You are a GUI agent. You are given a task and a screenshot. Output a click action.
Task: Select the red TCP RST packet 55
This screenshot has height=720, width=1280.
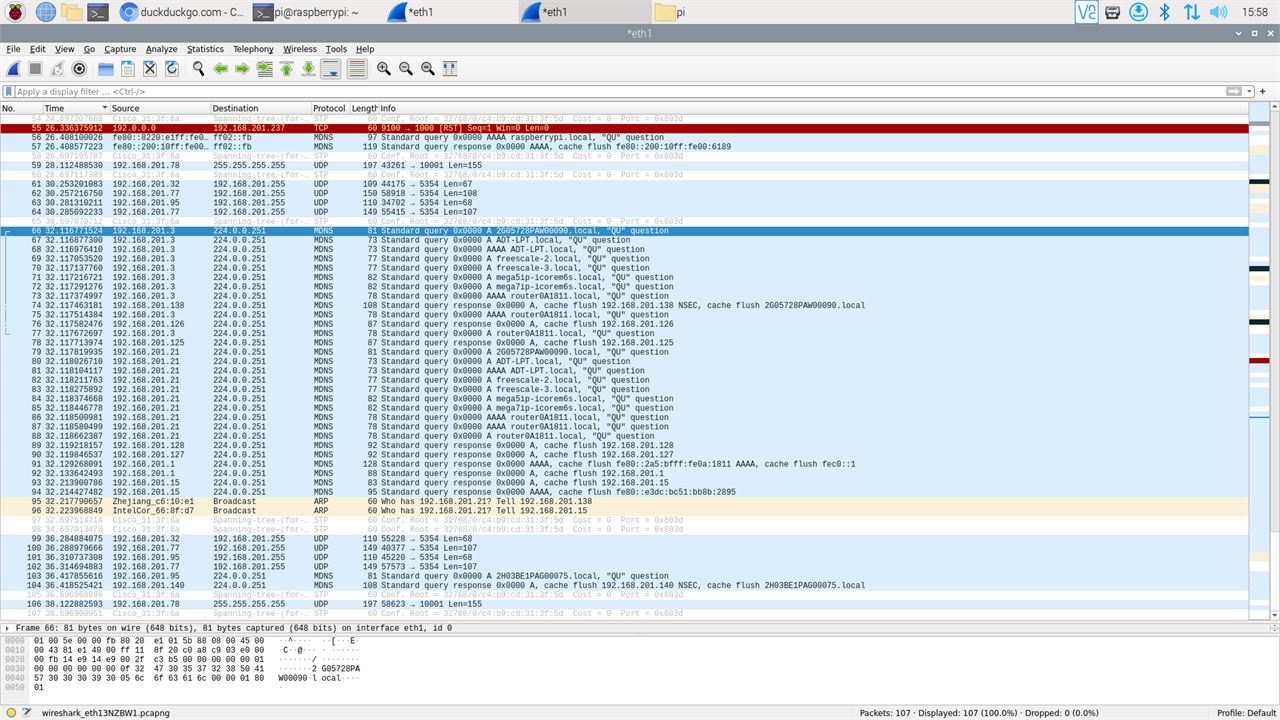click(624, 128)
